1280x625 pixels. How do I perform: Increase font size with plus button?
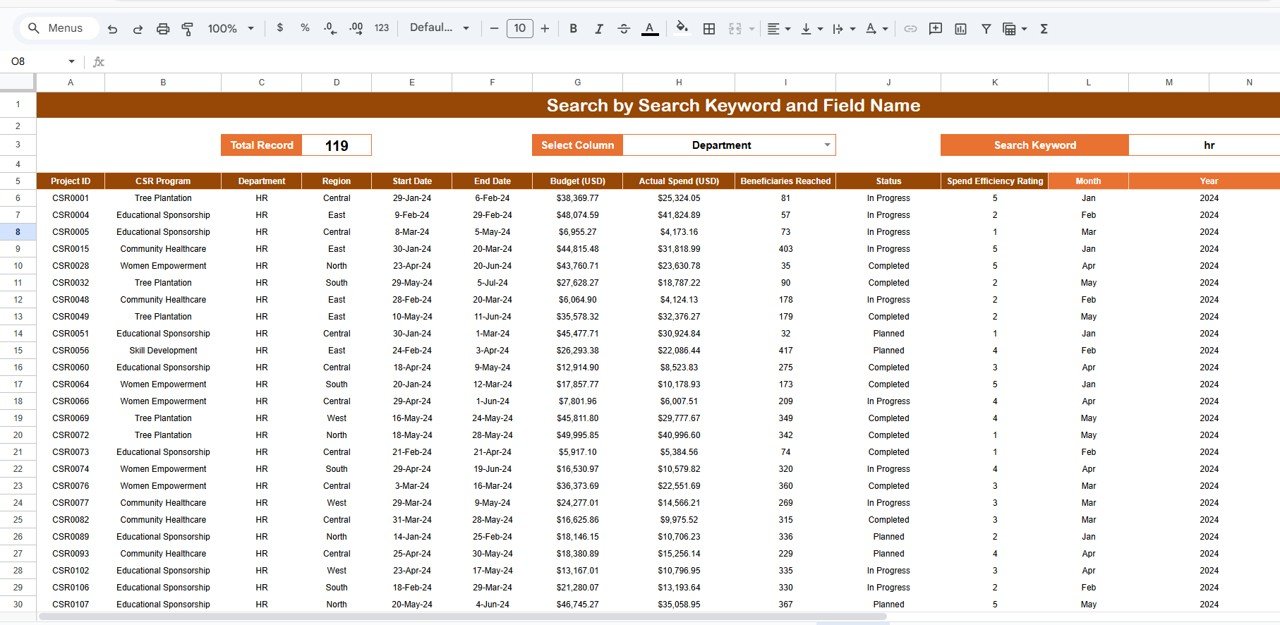544,29
